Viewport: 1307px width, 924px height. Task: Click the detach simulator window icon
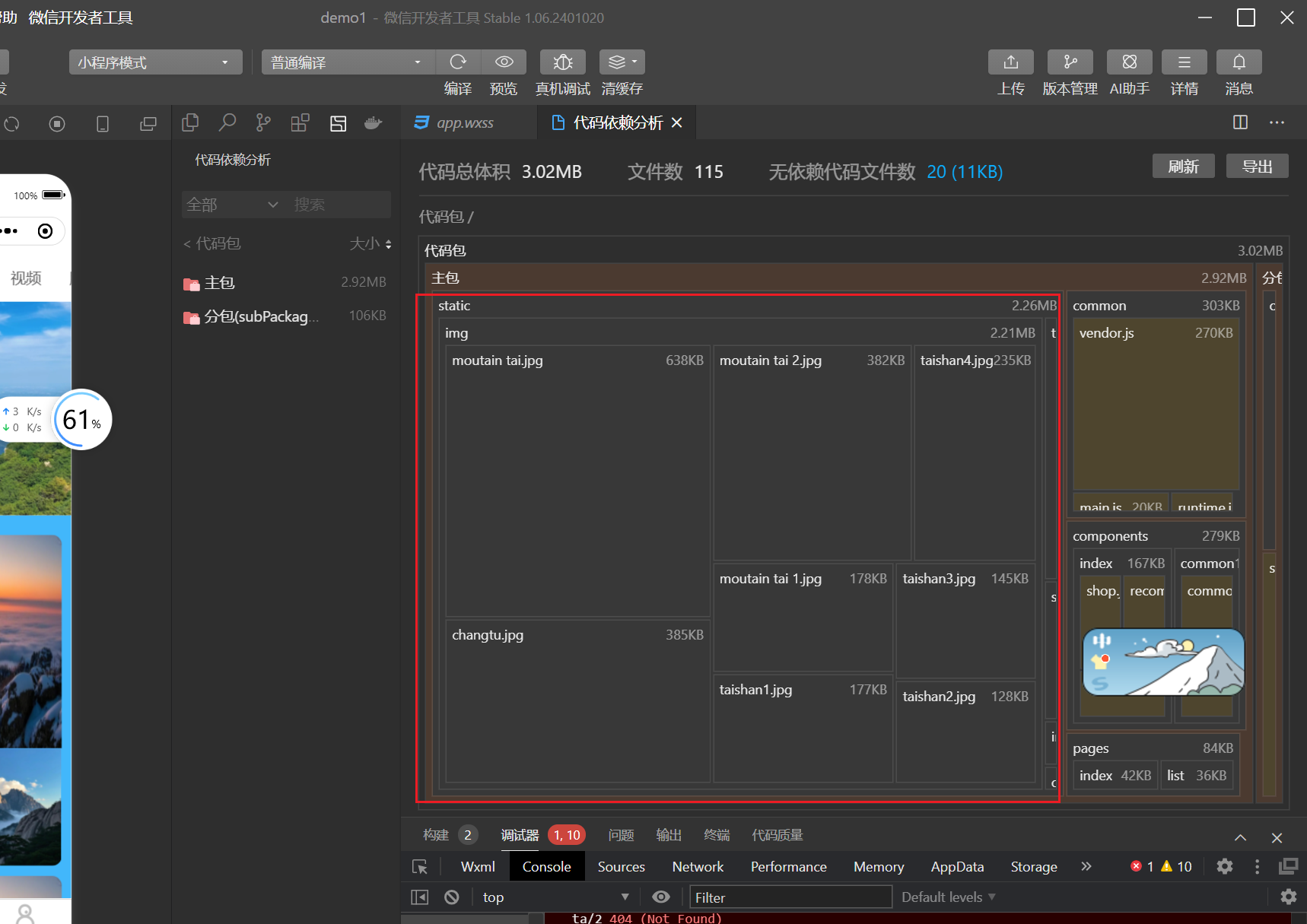tap(148, 123)
